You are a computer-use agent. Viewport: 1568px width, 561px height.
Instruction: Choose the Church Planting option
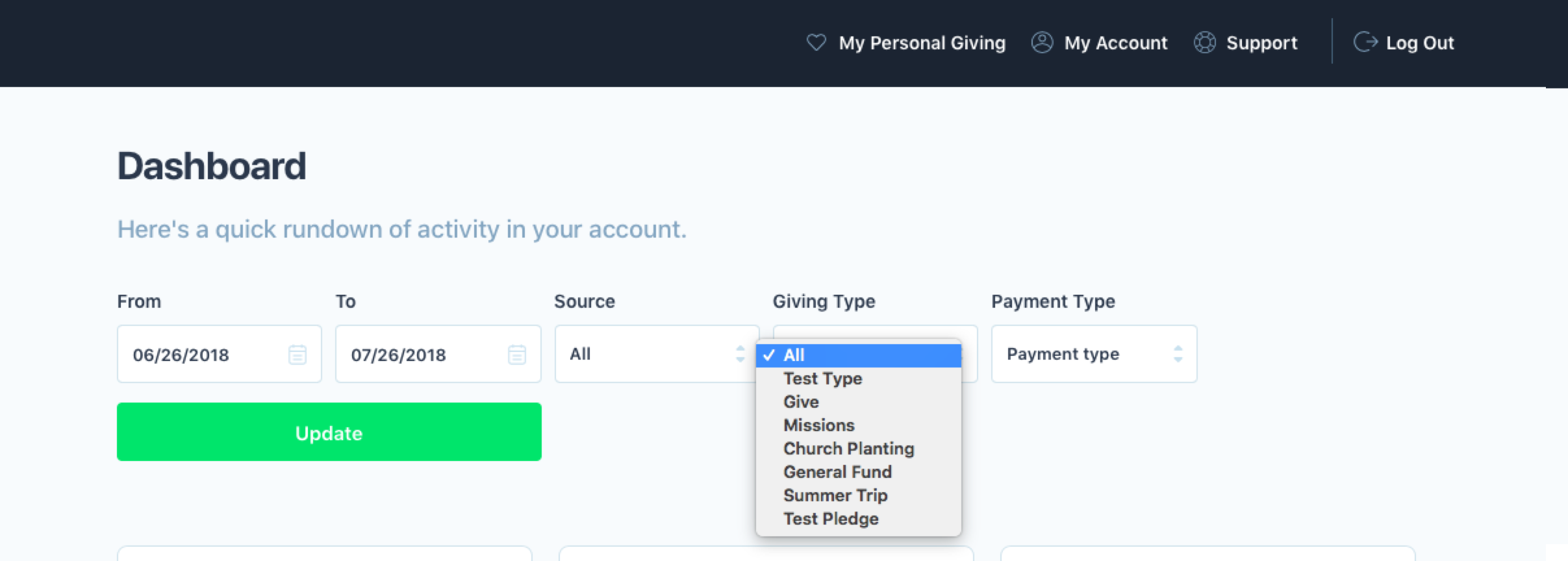(x=848, y=449)
